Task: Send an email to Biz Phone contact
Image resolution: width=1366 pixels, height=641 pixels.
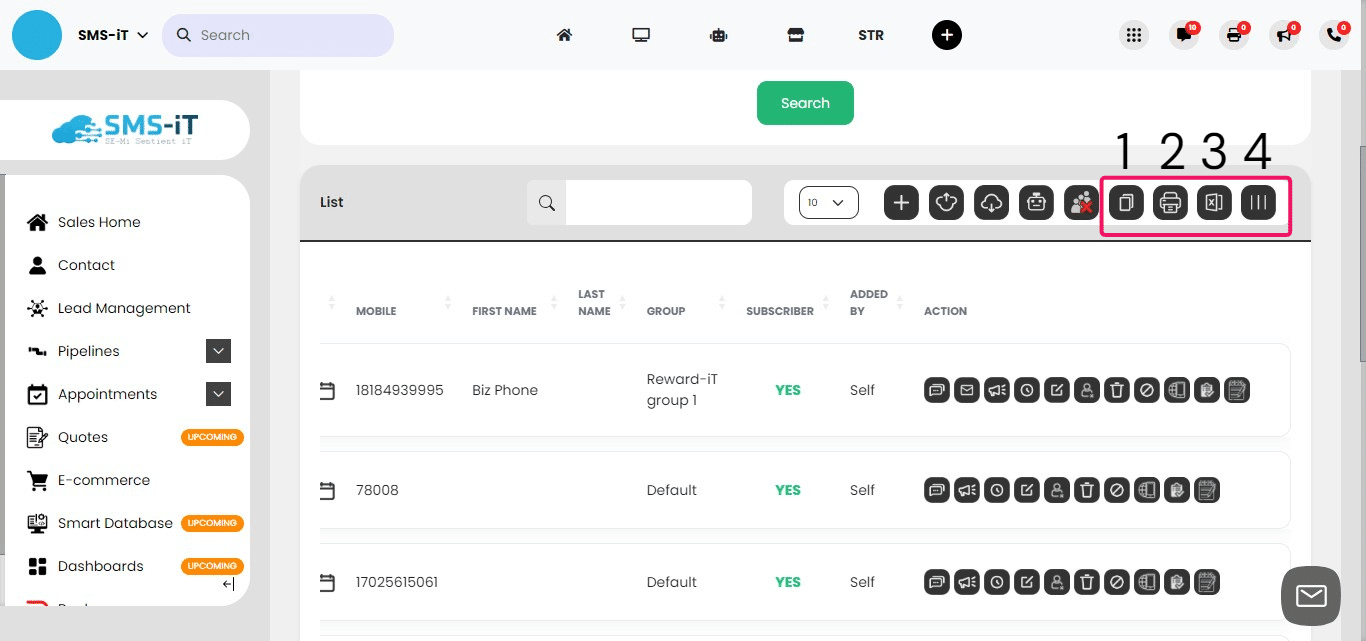Action: [x=966, y=390]
